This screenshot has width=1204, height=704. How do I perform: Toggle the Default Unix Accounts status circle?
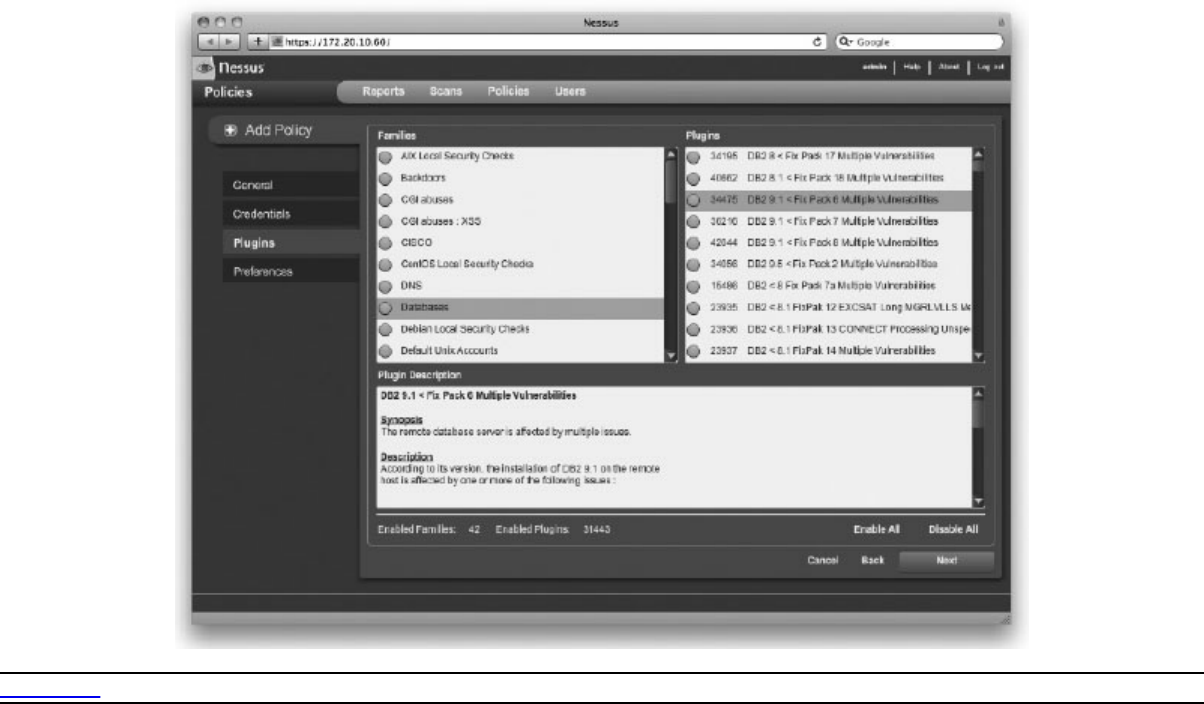(x=384, y=351)
